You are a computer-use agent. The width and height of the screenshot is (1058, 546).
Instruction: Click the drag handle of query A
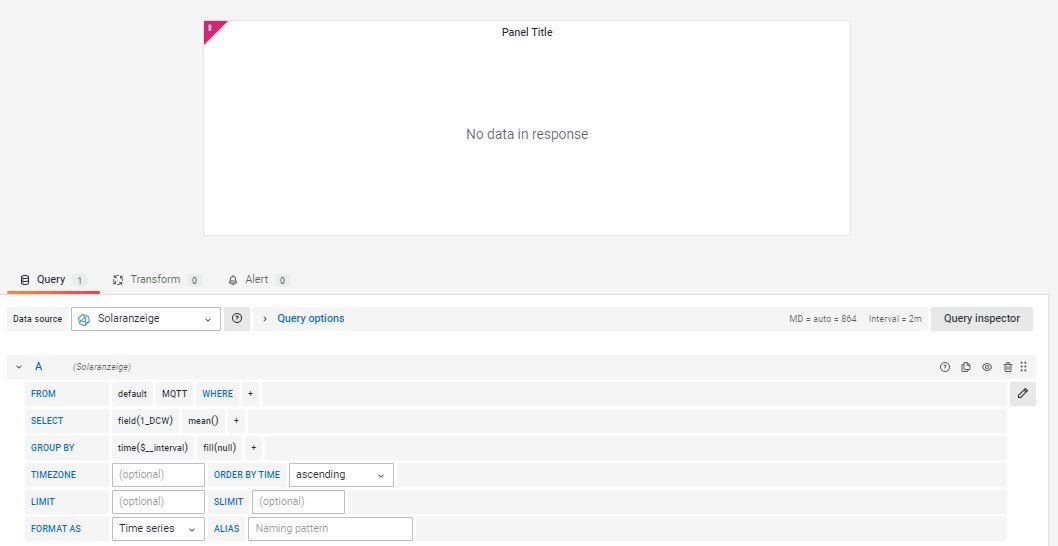click(1023, 367)
